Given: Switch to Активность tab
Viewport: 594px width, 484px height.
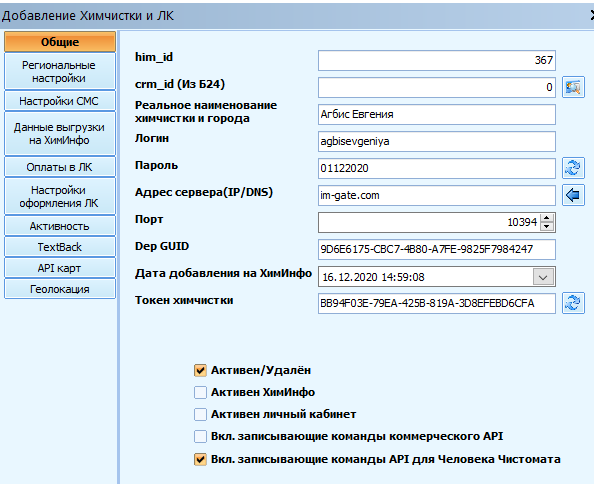Looking at the screenshot, I should pos(60,226).
